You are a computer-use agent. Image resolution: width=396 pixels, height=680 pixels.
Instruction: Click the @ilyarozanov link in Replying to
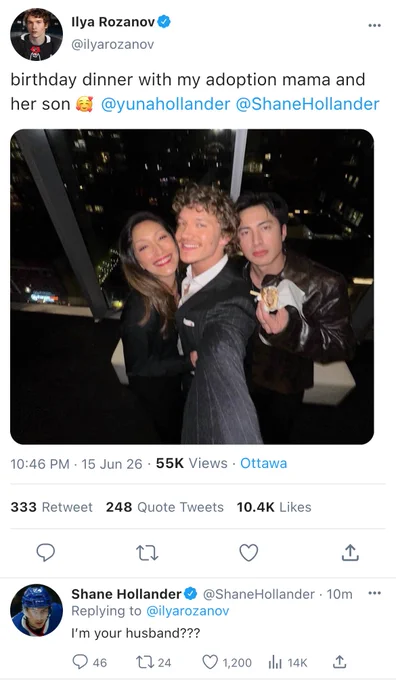187,611
